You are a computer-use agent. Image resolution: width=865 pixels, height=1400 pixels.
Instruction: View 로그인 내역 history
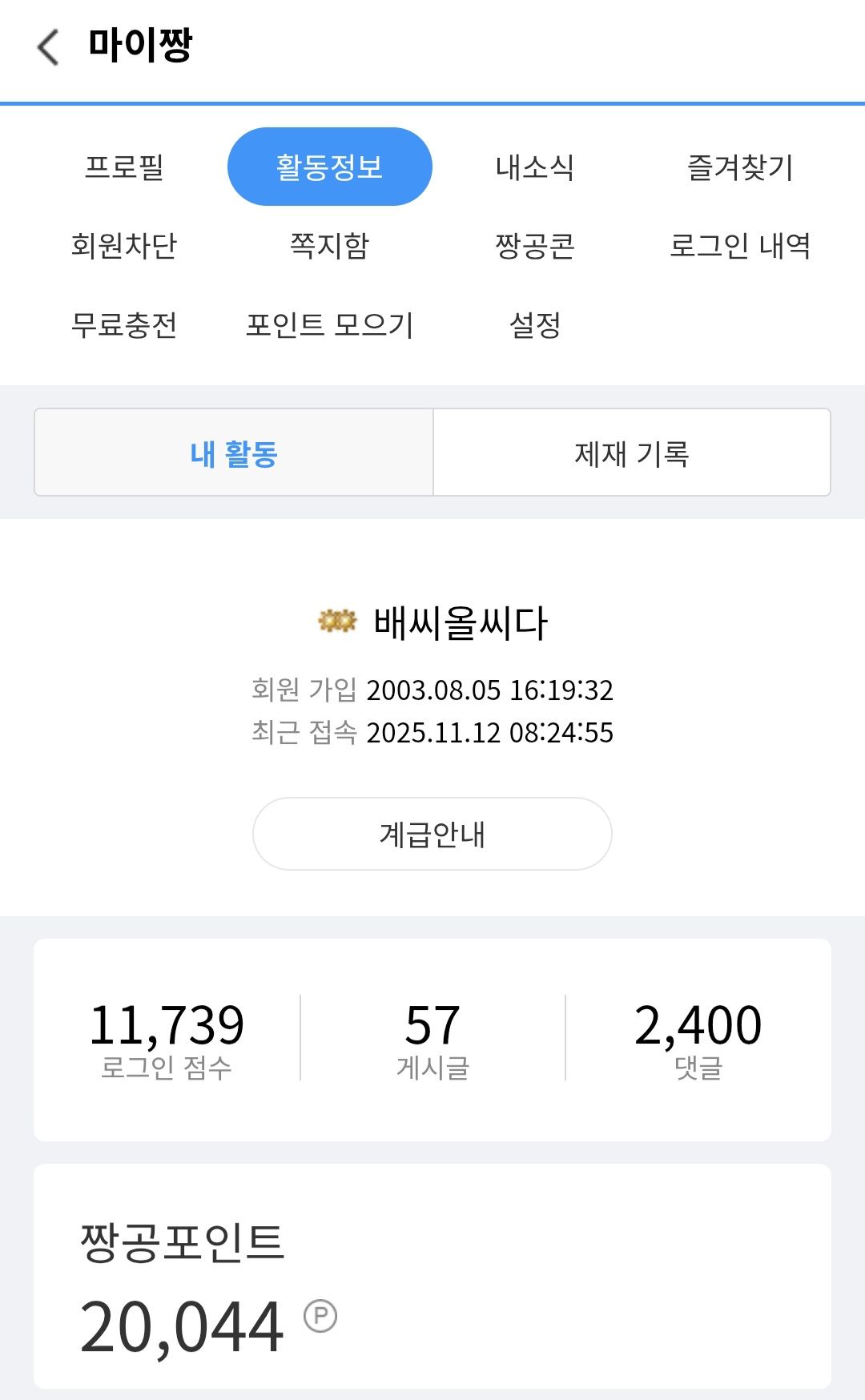[x=740, y=246]
